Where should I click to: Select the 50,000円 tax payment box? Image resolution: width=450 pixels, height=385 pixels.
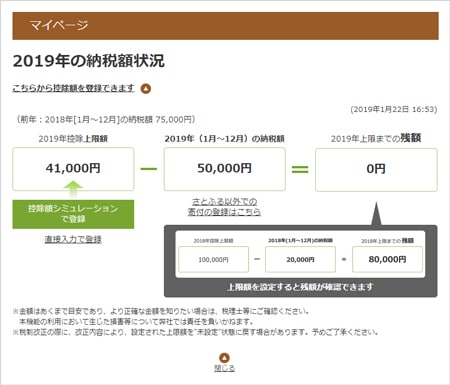tap(225, 169)
